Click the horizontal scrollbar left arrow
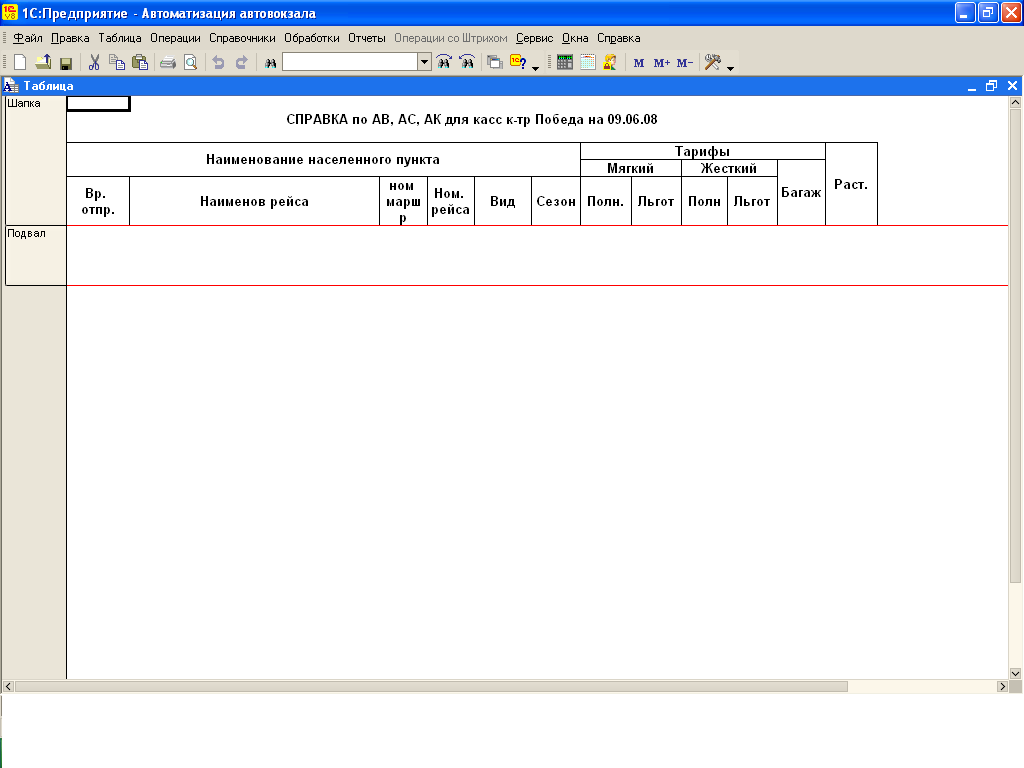 pos(8,686)
